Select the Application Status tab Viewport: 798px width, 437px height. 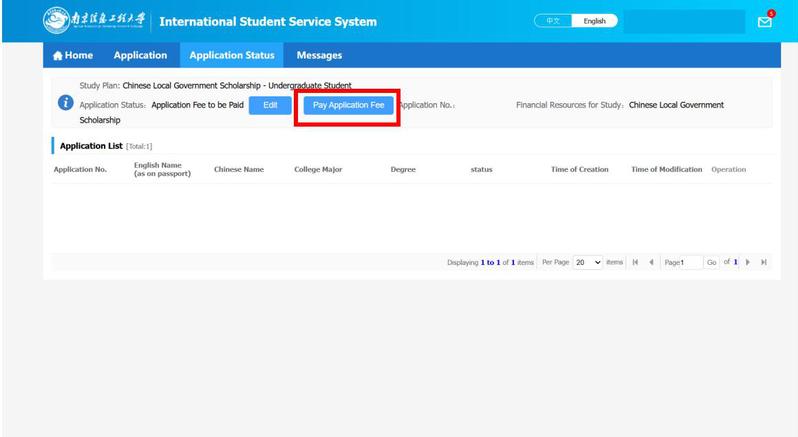231,55
